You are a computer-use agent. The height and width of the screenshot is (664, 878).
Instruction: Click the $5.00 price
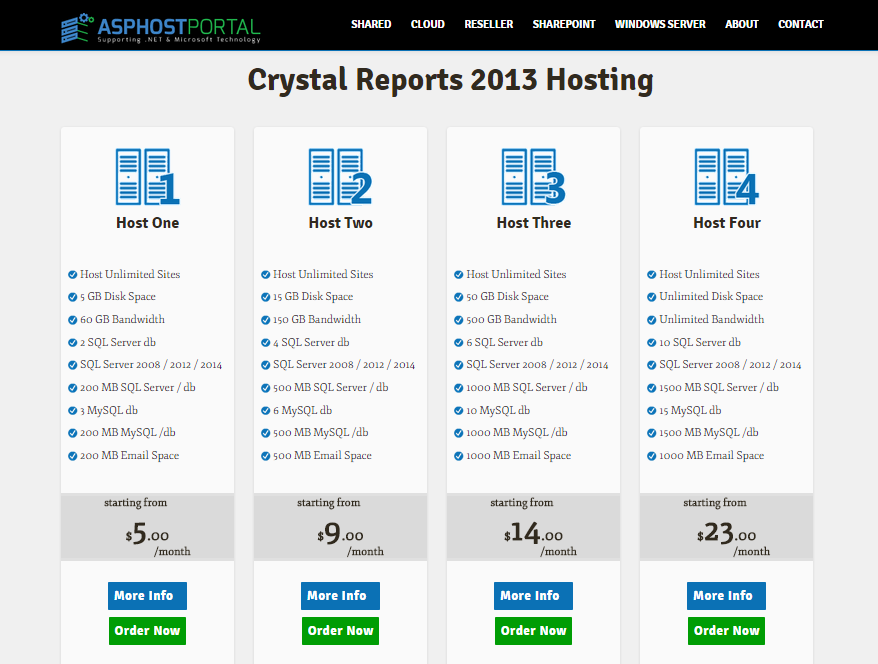(x=147, y=534)
